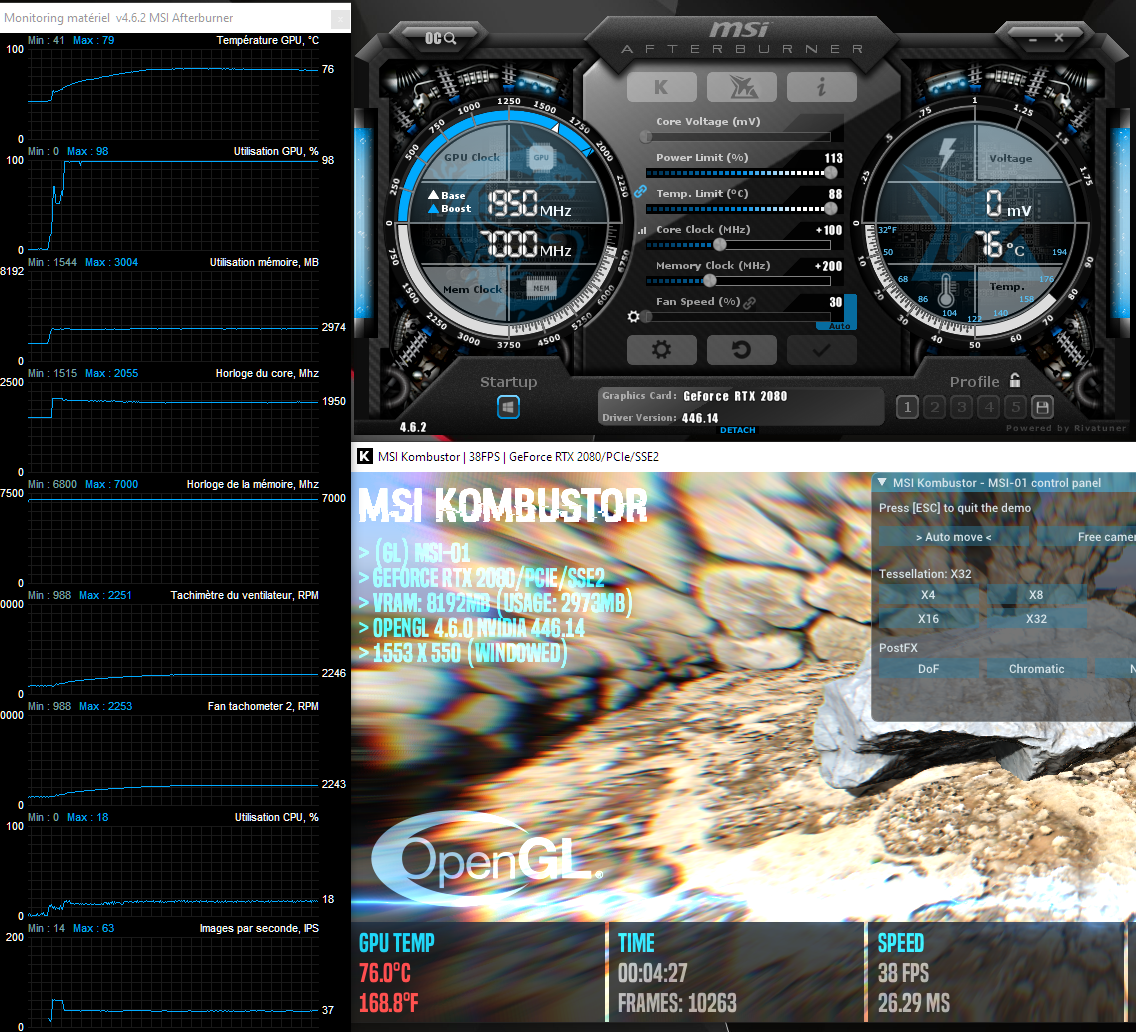Screen dimensions: 1136x1032
Task: Open the OC Scanner button in Afterburner
Action: point(440,38)
